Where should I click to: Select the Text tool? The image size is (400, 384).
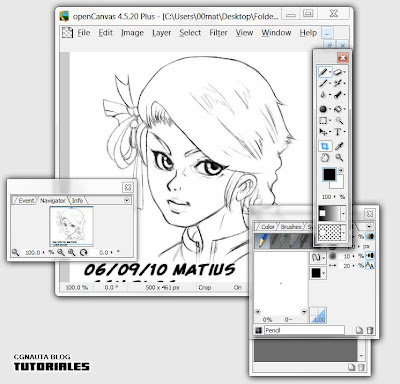(x=338, y=132)
